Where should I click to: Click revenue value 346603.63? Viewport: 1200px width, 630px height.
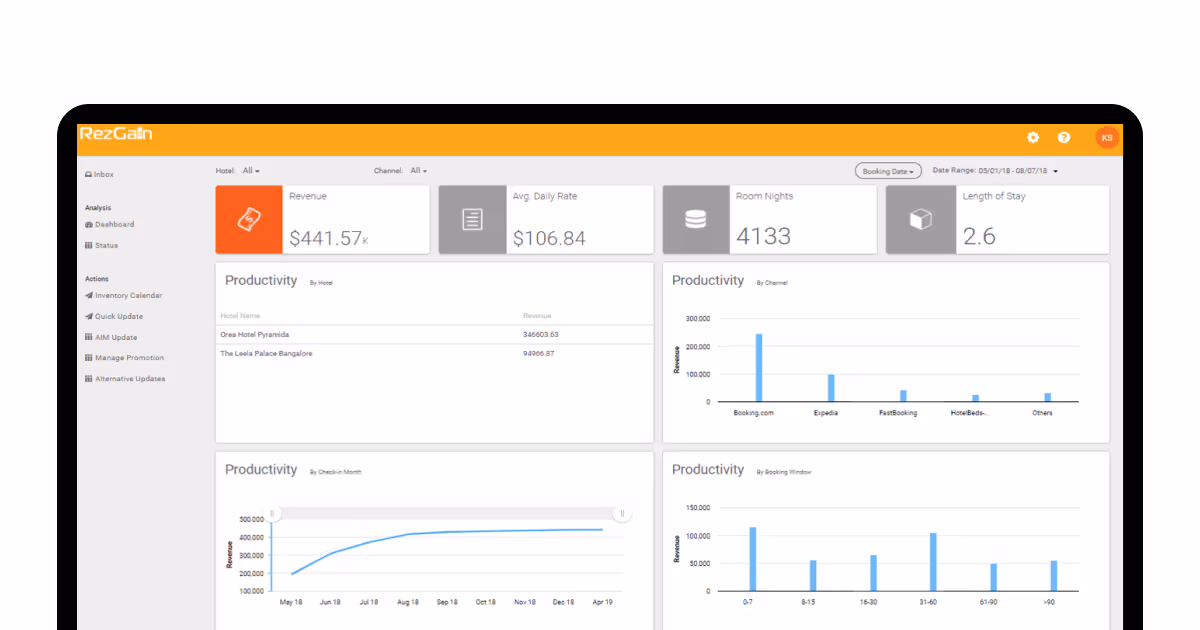pos(541,334)
